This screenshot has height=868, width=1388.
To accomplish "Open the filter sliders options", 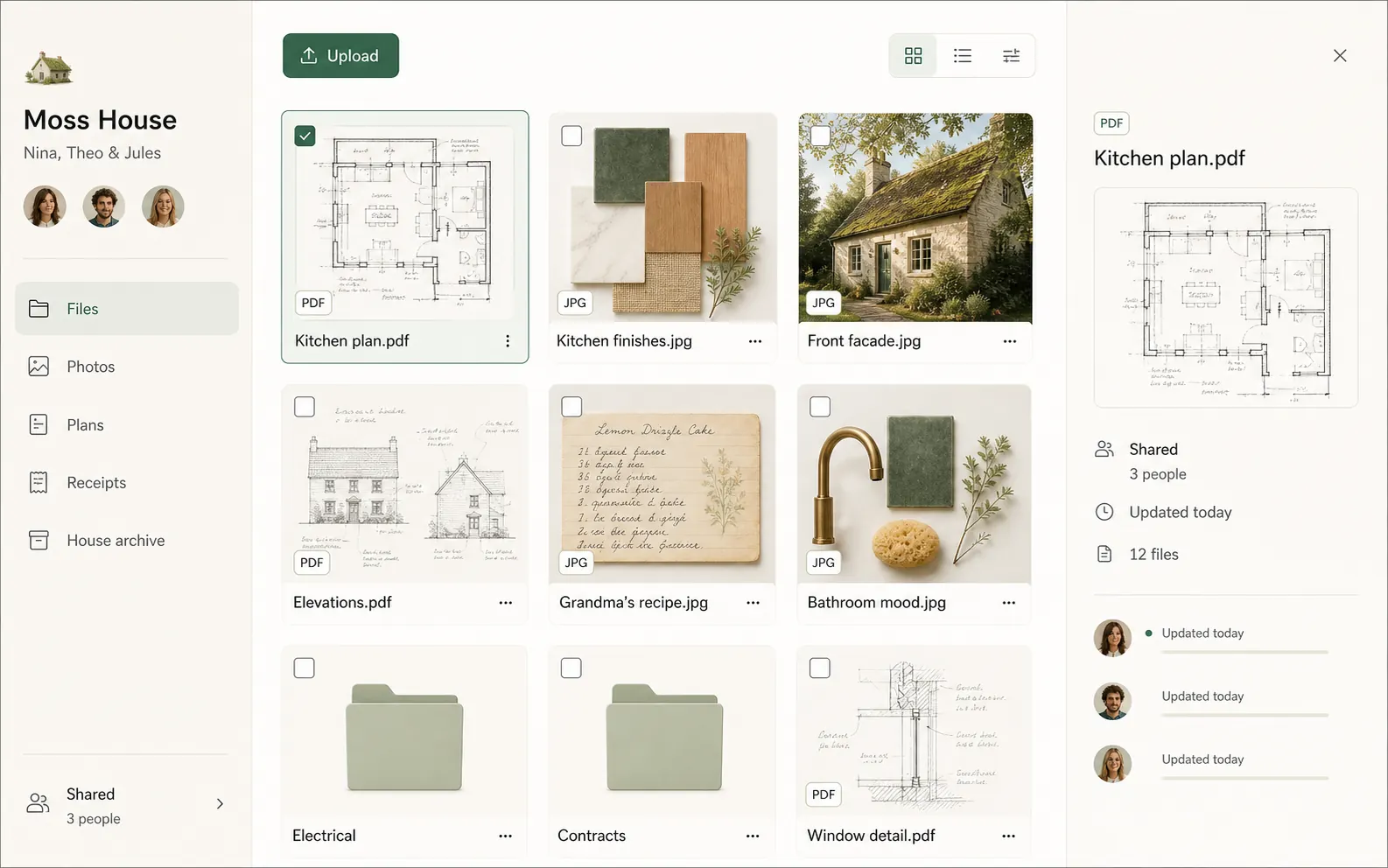I will pos(1011,56).
